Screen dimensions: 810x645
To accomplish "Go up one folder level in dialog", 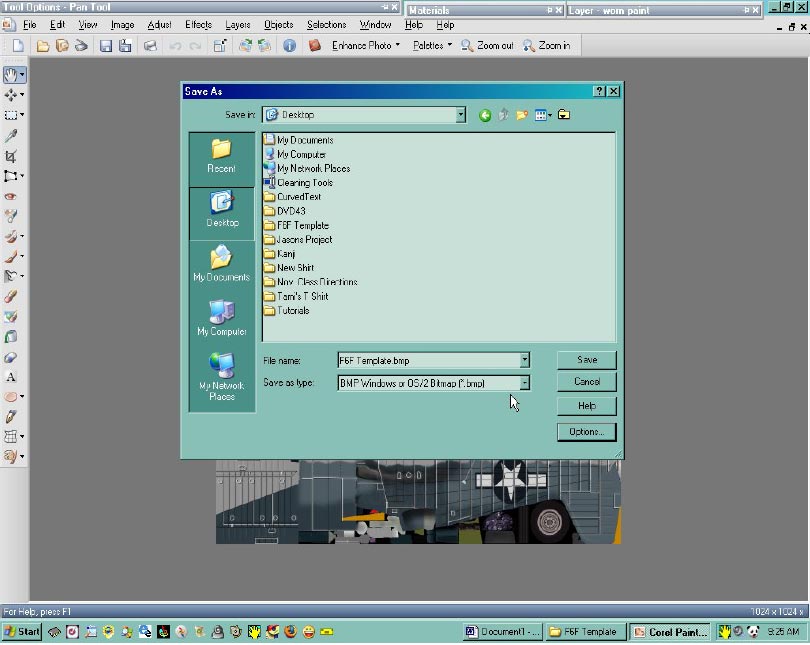I will pyautogui.click(x=503, y=115).
